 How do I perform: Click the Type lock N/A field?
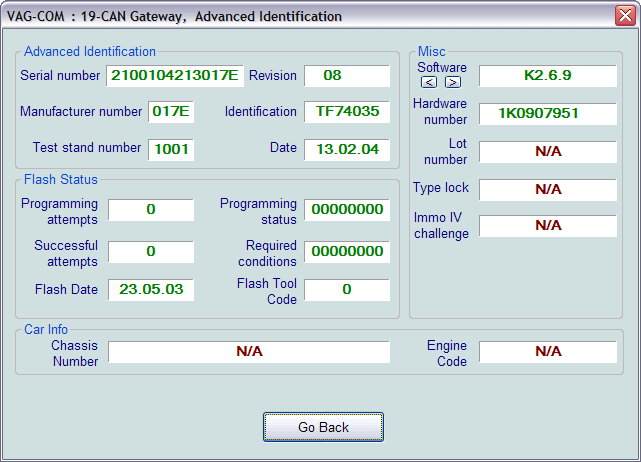[x=548, y=190]
